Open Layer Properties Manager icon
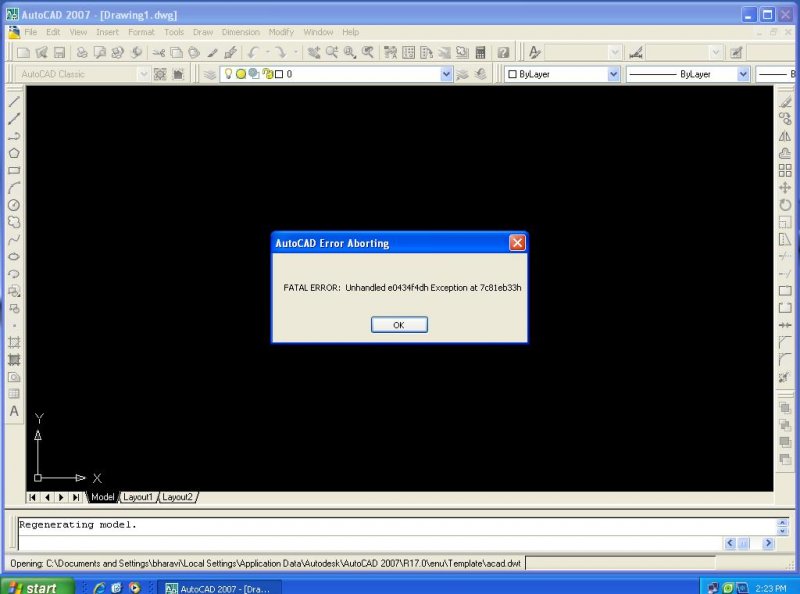Viewport: 800px width, 594px height. [x=210, y=75]
